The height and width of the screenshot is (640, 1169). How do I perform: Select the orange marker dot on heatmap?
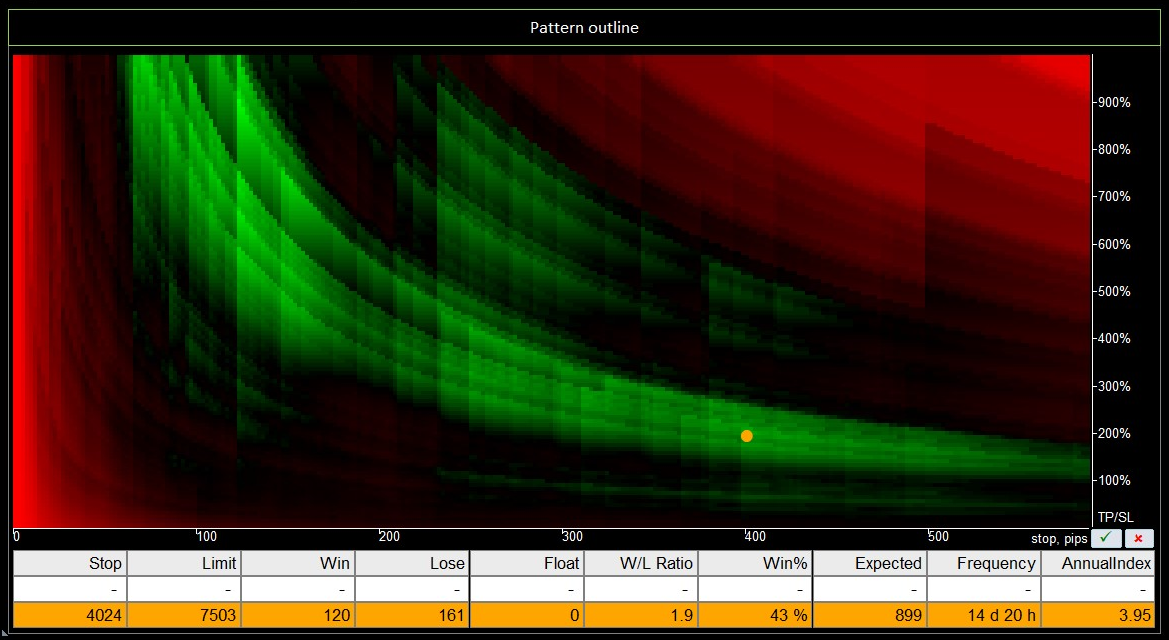pyautogui.click(x=746, y=436)
